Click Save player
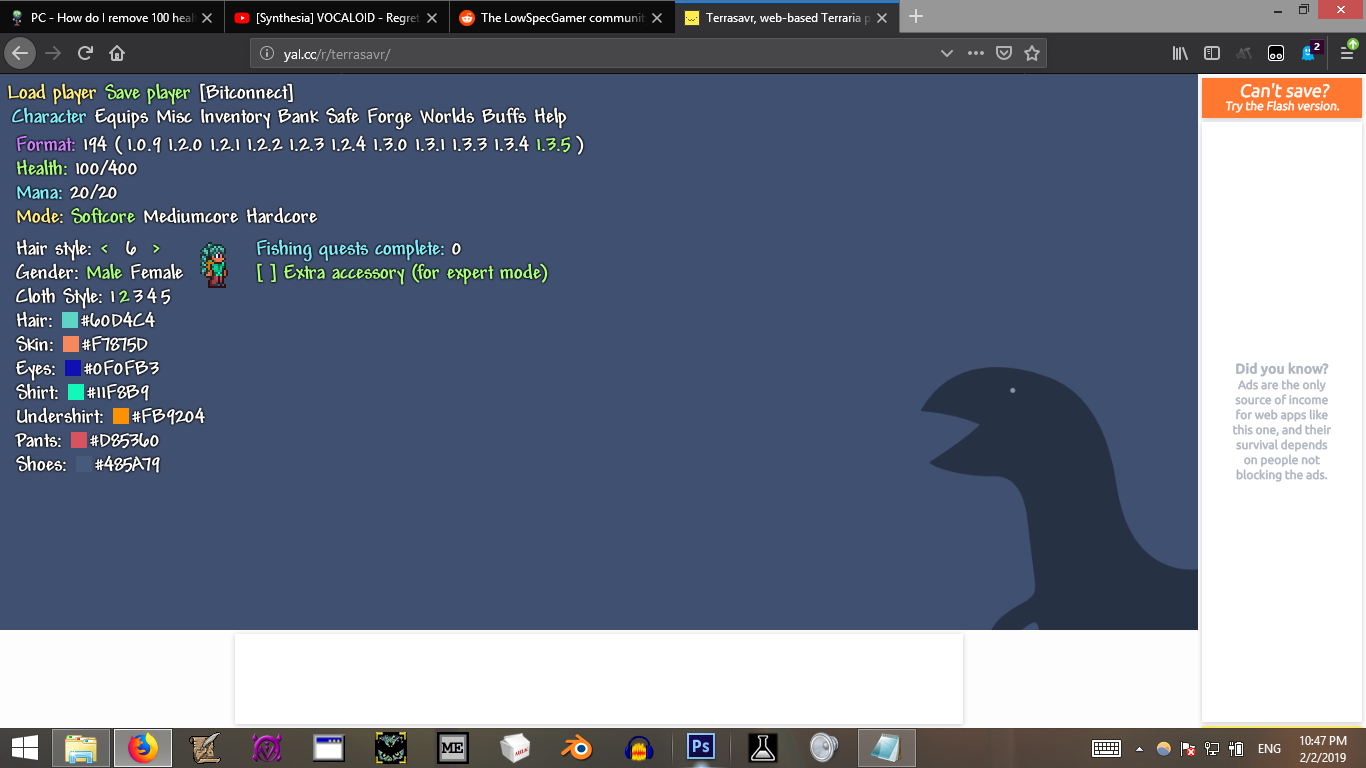The image size is (1366, 768). (148, 93)
